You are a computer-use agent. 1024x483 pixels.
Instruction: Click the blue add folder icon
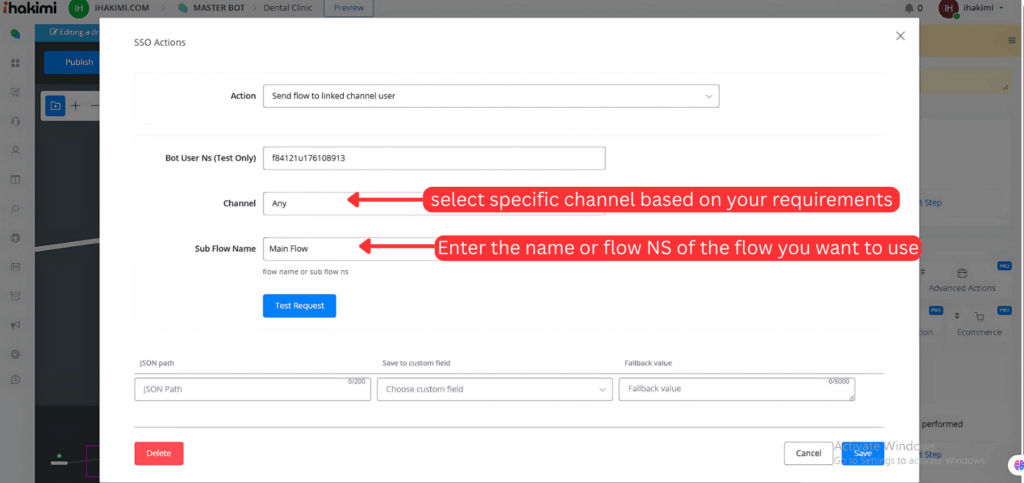[x=55, y=105]
